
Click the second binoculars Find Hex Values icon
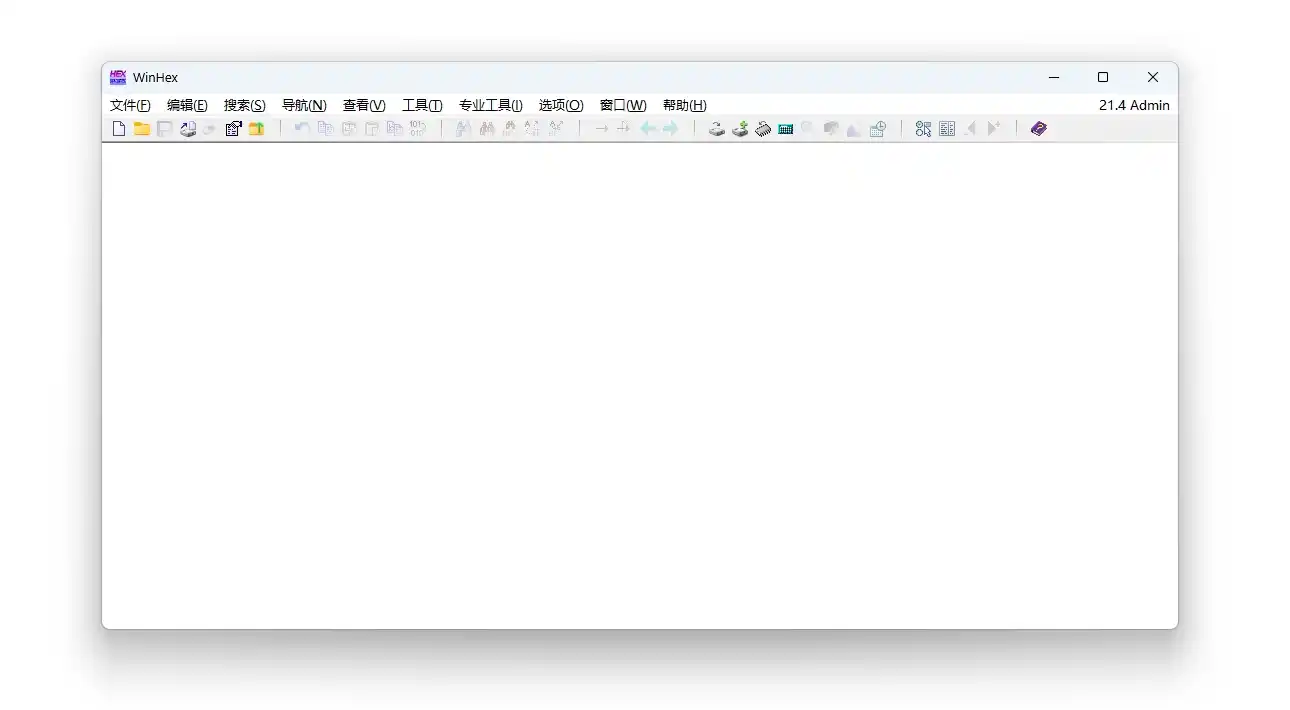(487, 129)
